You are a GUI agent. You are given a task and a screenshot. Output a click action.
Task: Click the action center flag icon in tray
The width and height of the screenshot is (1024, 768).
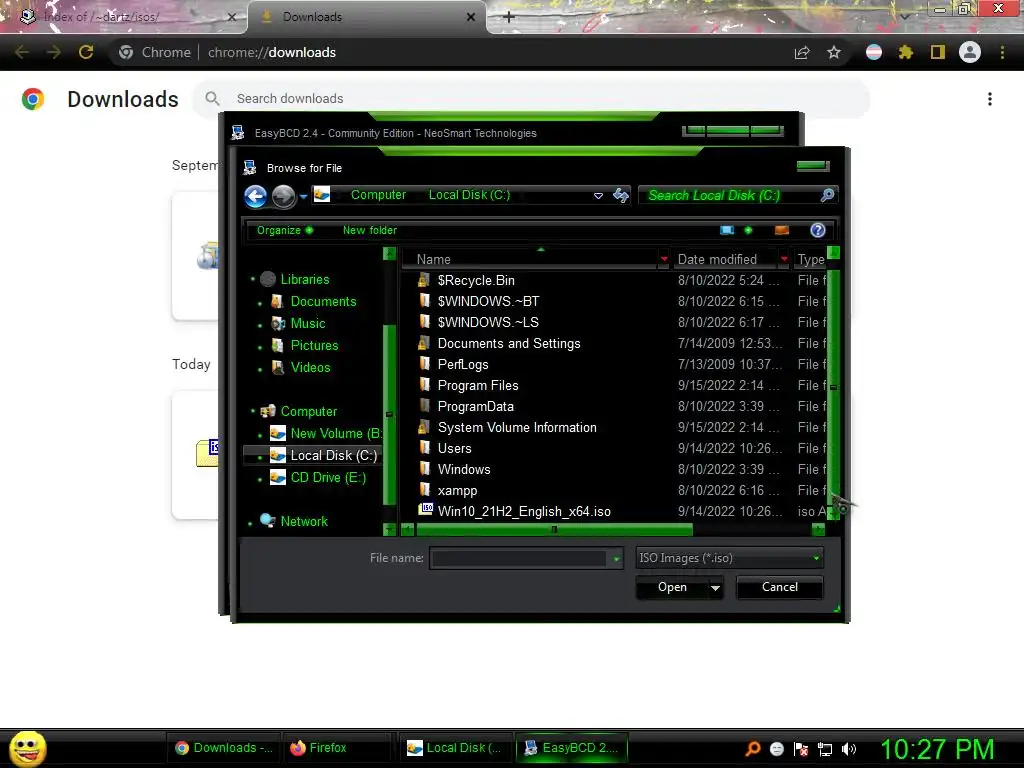801,749
